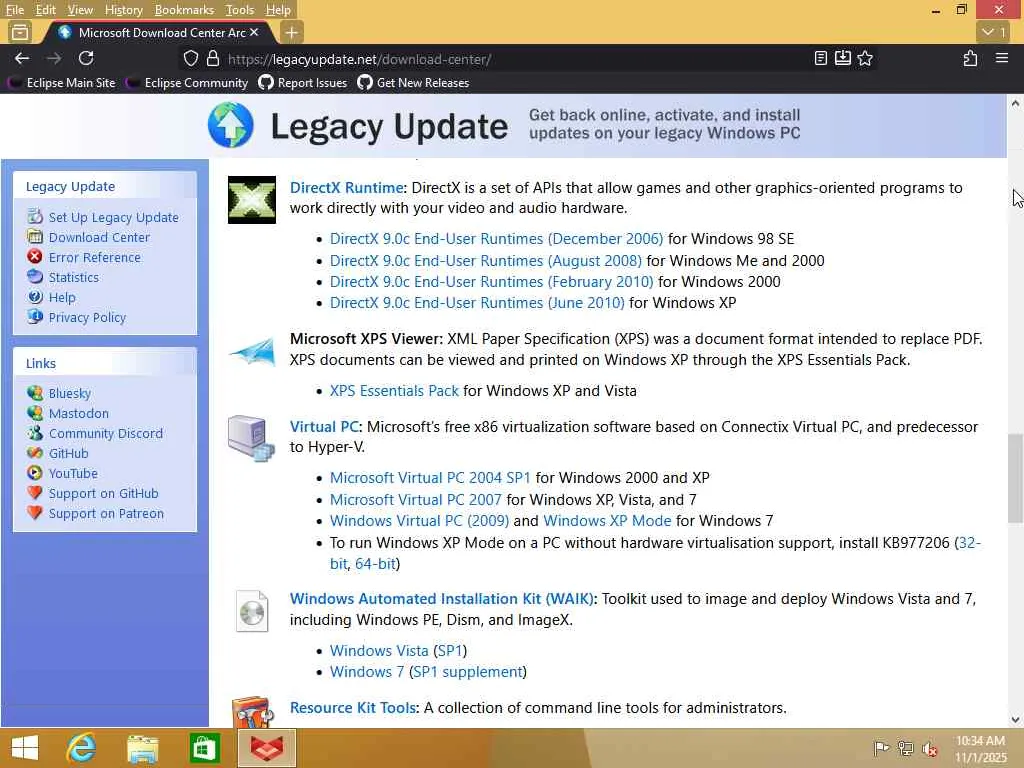
Task: Open a new tab with plus button
Action: [291, 32]
